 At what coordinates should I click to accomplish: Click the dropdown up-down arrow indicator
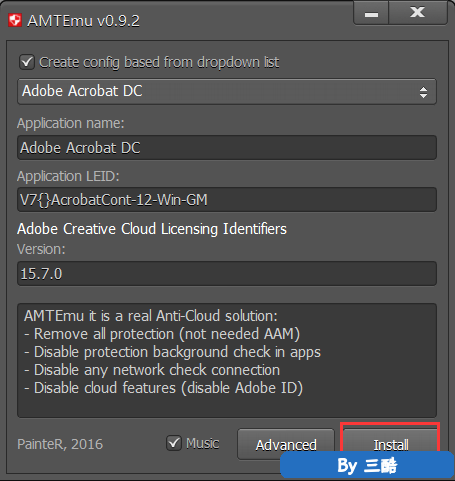[423, 92]
